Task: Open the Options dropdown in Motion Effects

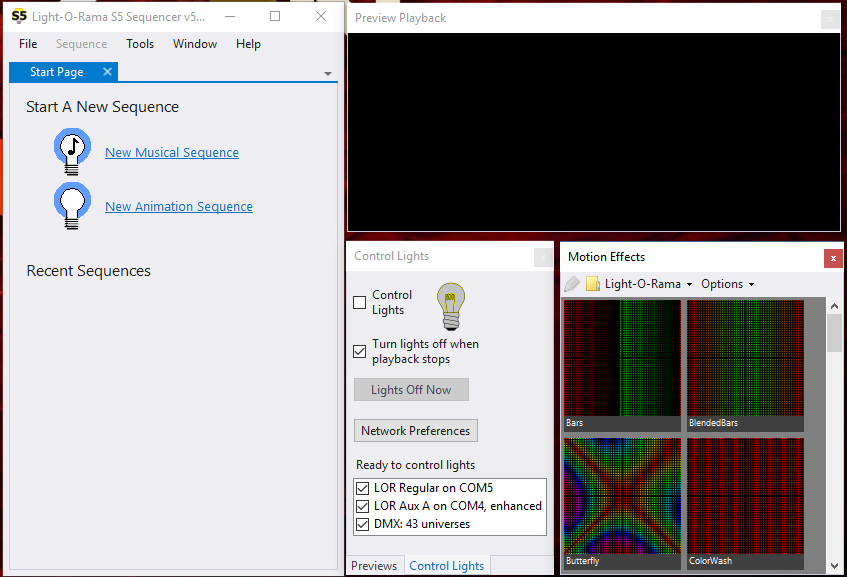Action: [x=727, y=283]
